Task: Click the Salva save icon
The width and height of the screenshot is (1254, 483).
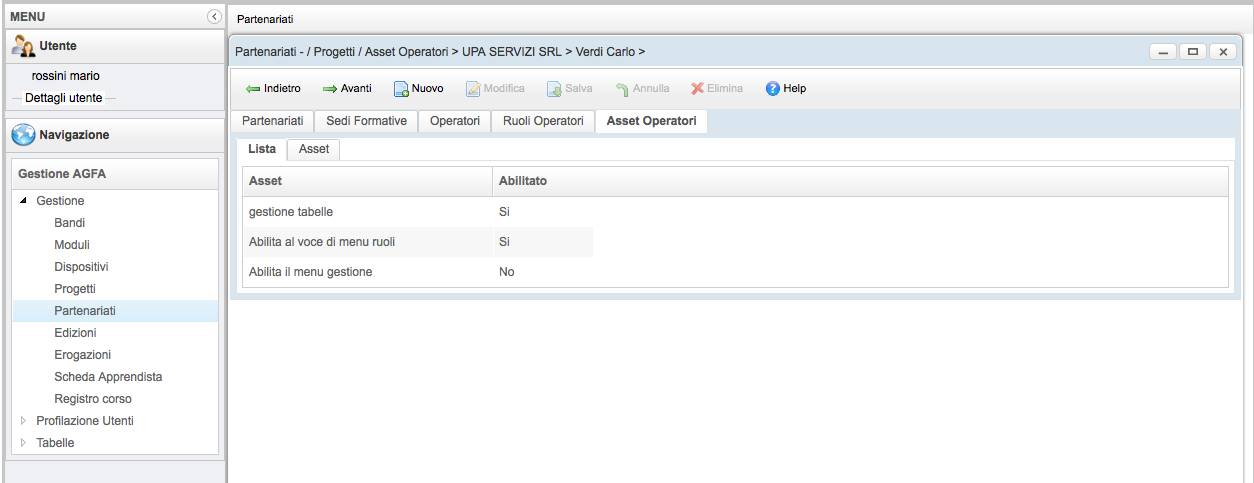Action: tap(554, 89)
